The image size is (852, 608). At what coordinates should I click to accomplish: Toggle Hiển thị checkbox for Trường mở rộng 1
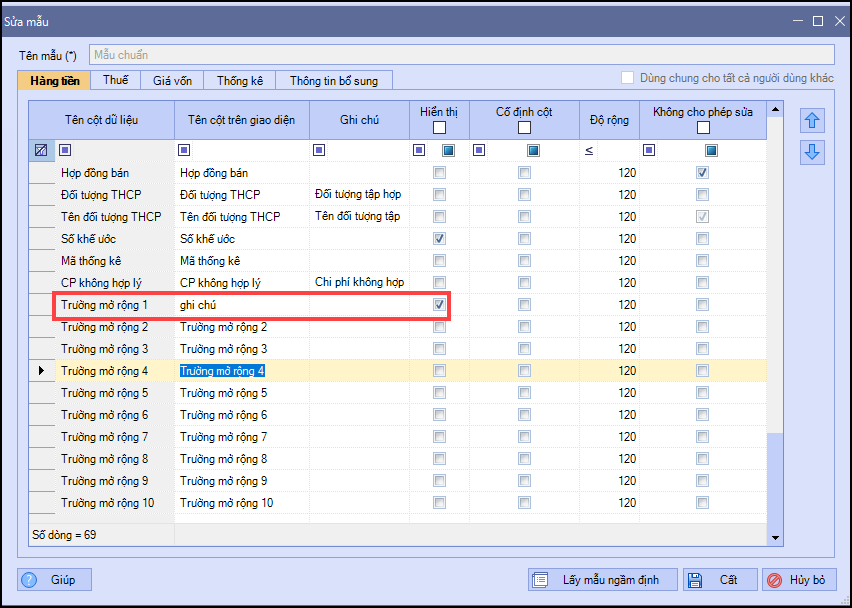tap(439, 304)
